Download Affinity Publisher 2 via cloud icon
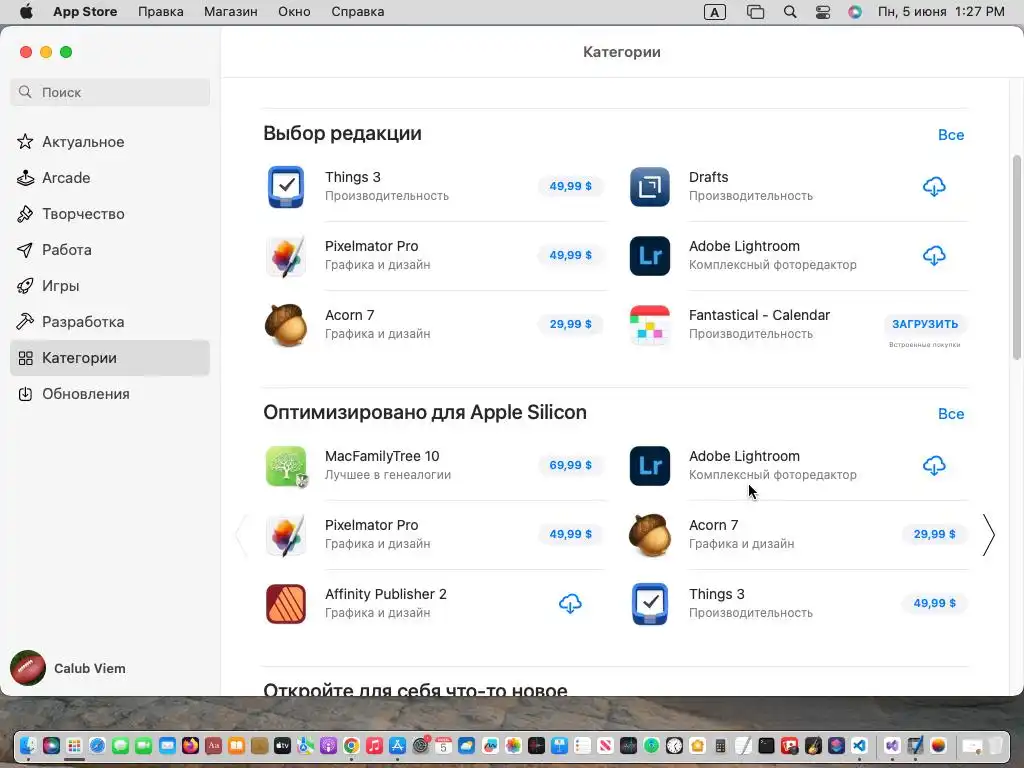 [570, 603]
